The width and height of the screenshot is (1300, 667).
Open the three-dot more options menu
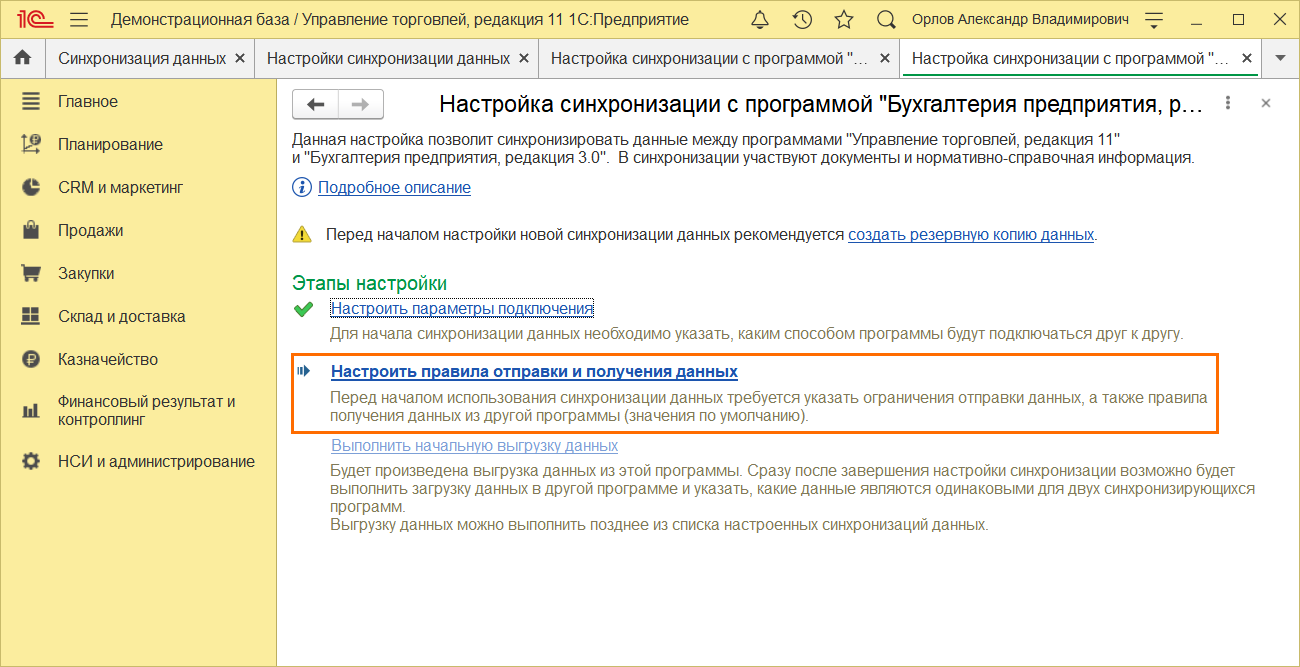[1228, 104]
